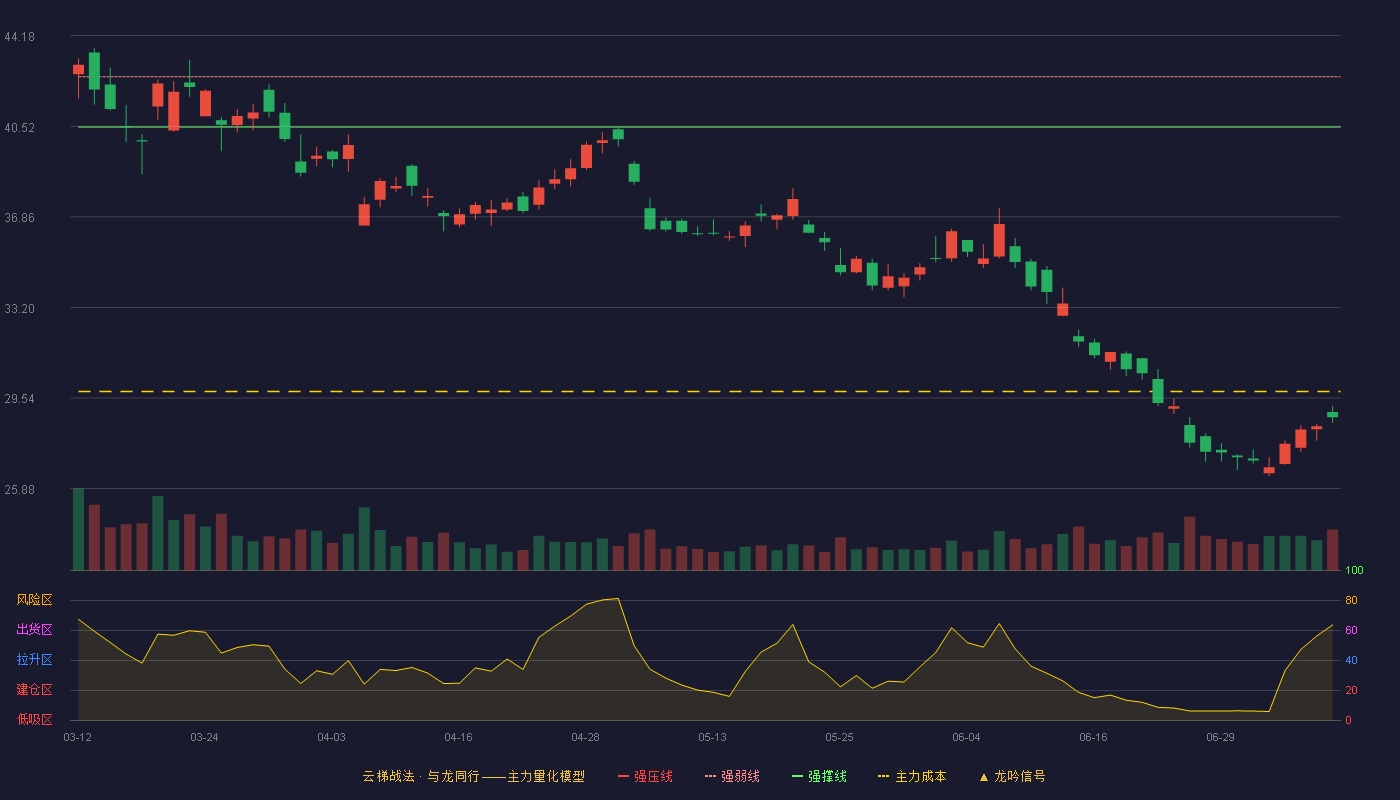The width and height of the screenshot is (1400, 800).
Task: Click the green 强撑线 legend line marker
Action: (x=797, y=776)
